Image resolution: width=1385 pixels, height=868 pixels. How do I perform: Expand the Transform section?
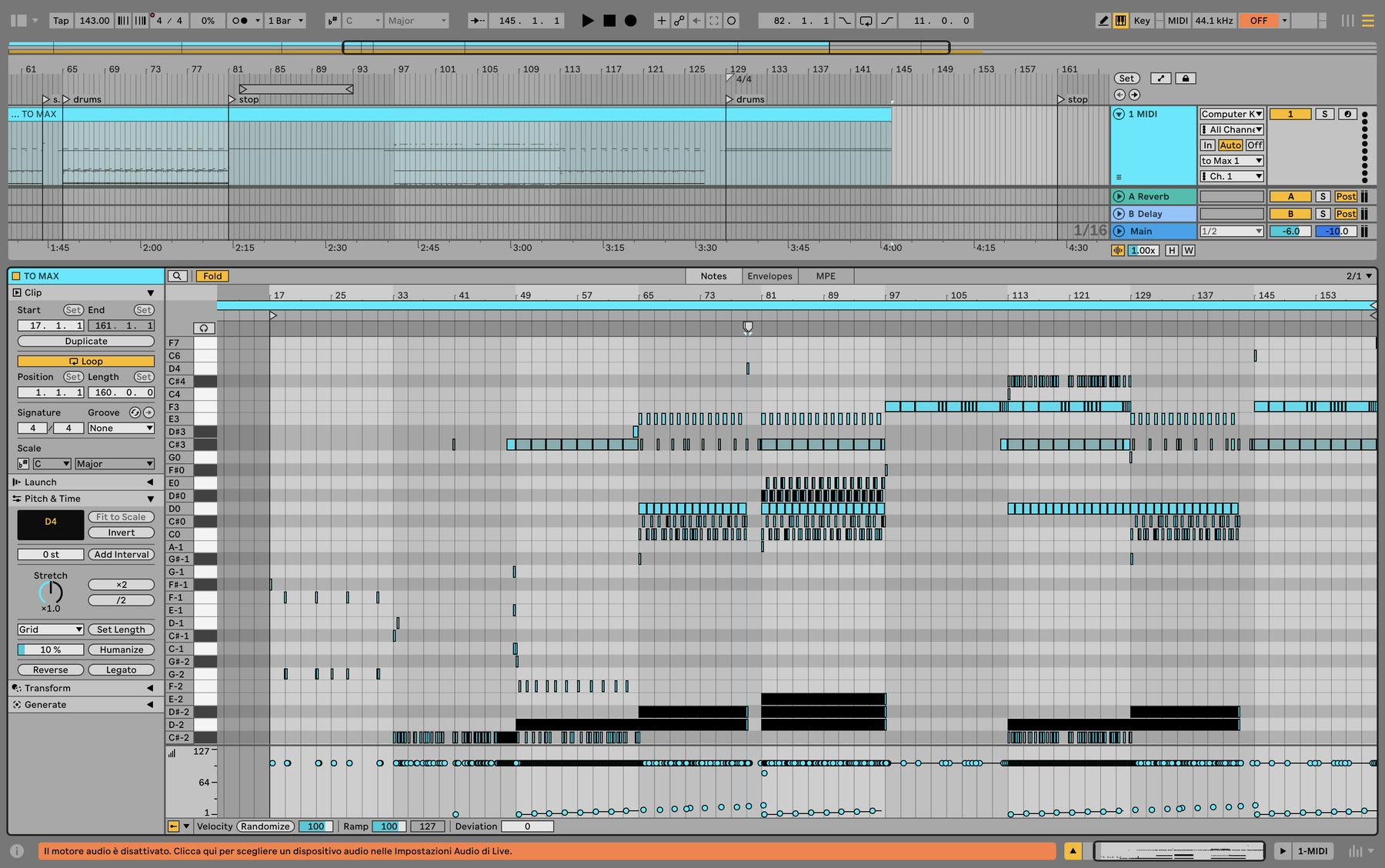(151, 688)
